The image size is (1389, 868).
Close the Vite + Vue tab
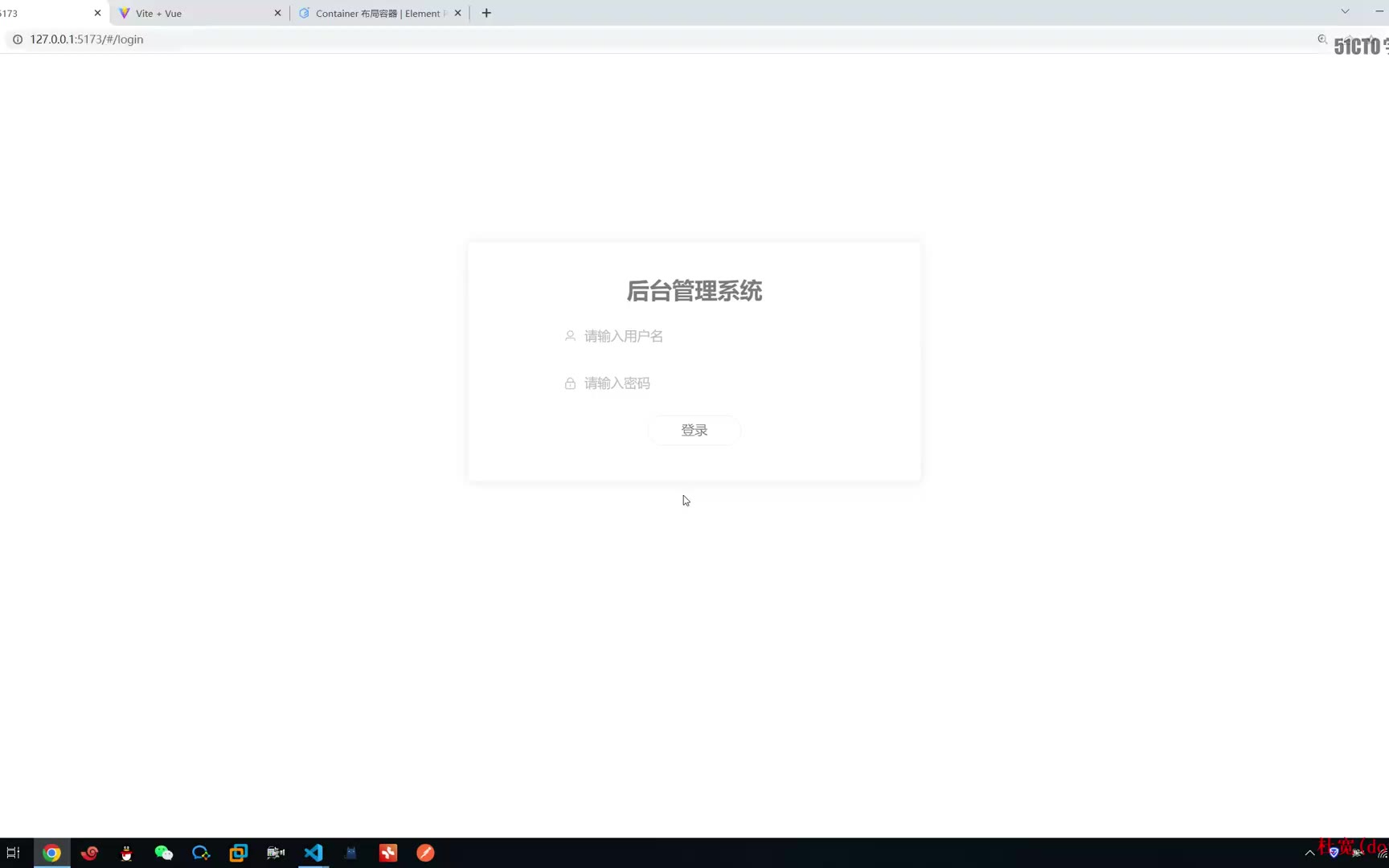(x=278, y=14)
